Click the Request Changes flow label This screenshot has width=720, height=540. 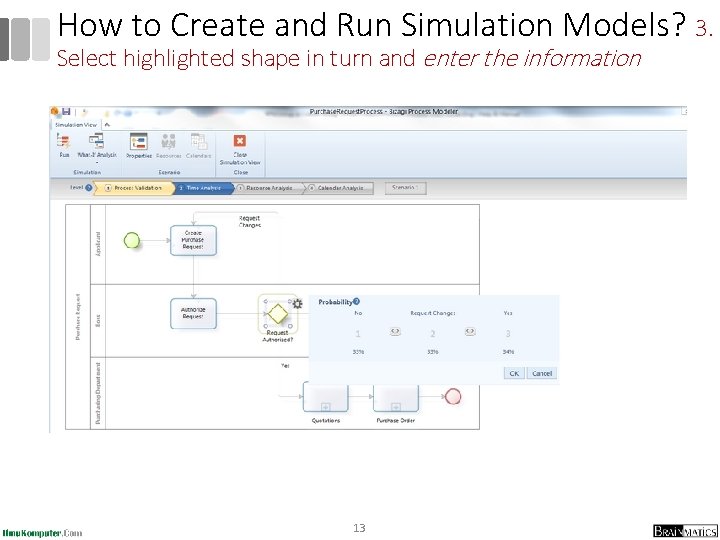point(249,222)
